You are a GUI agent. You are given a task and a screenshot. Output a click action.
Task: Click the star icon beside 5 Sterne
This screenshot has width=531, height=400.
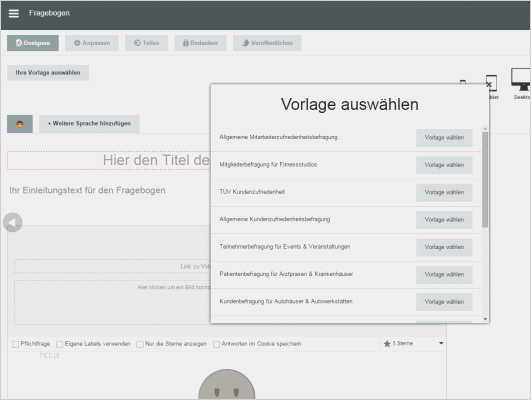387,343
